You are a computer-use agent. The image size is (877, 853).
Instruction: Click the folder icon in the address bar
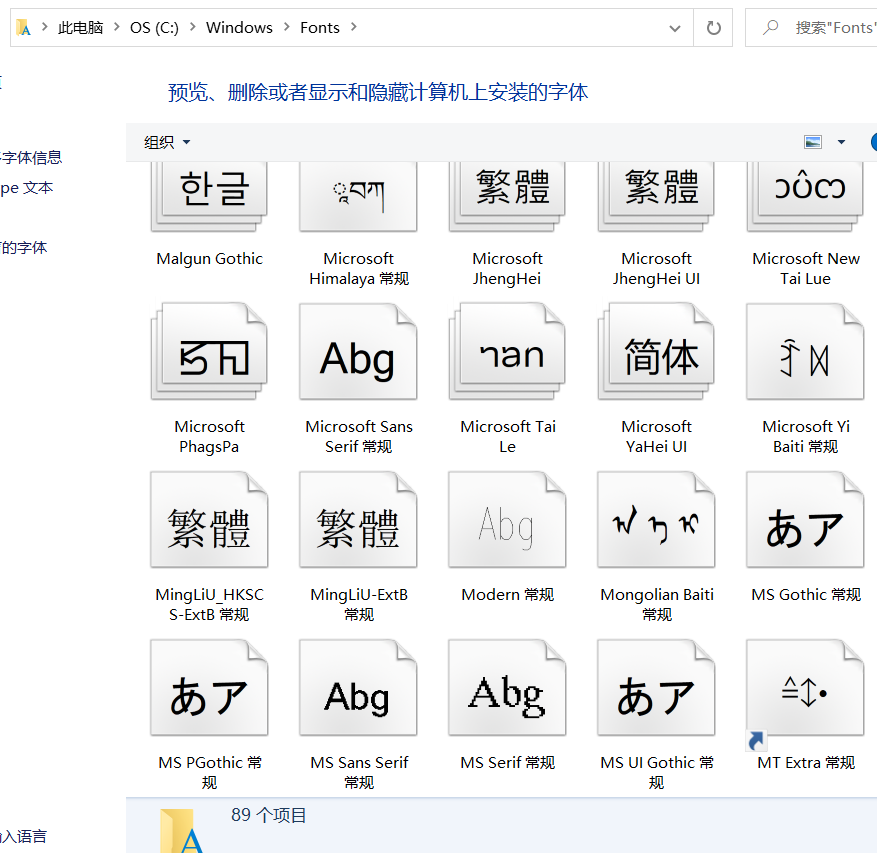tap(22, 27)
